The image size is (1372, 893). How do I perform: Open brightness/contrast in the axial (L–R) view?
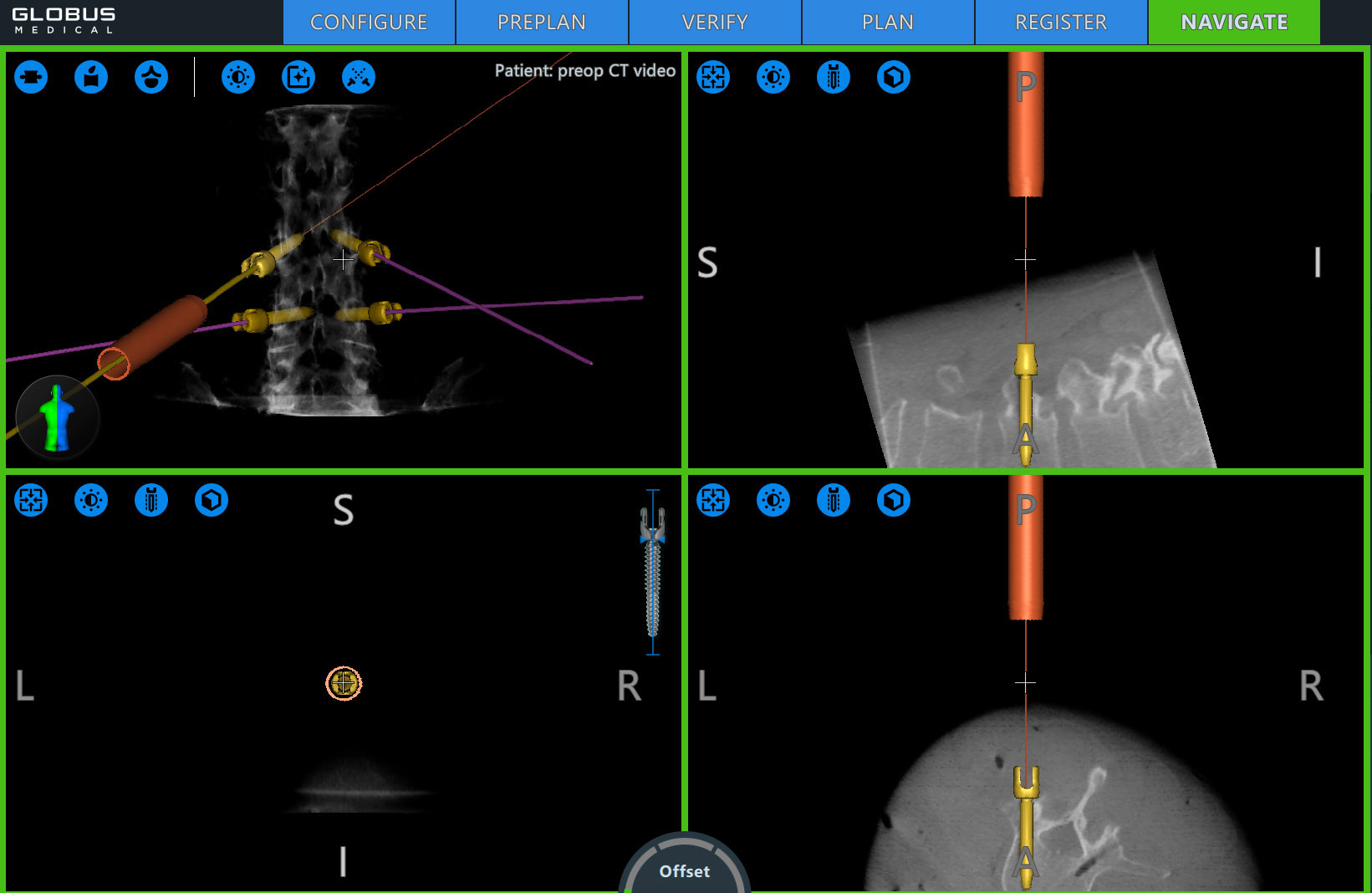click(x=773, y=500)
